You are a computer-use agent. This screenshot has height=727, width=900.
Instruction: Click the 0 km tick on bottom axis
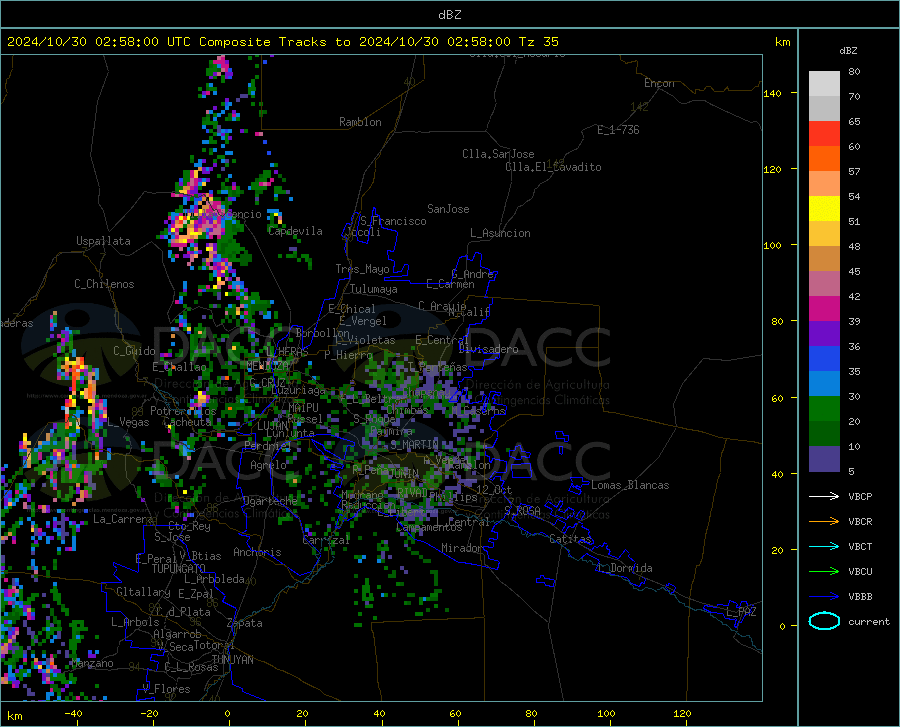coord(227,713)
